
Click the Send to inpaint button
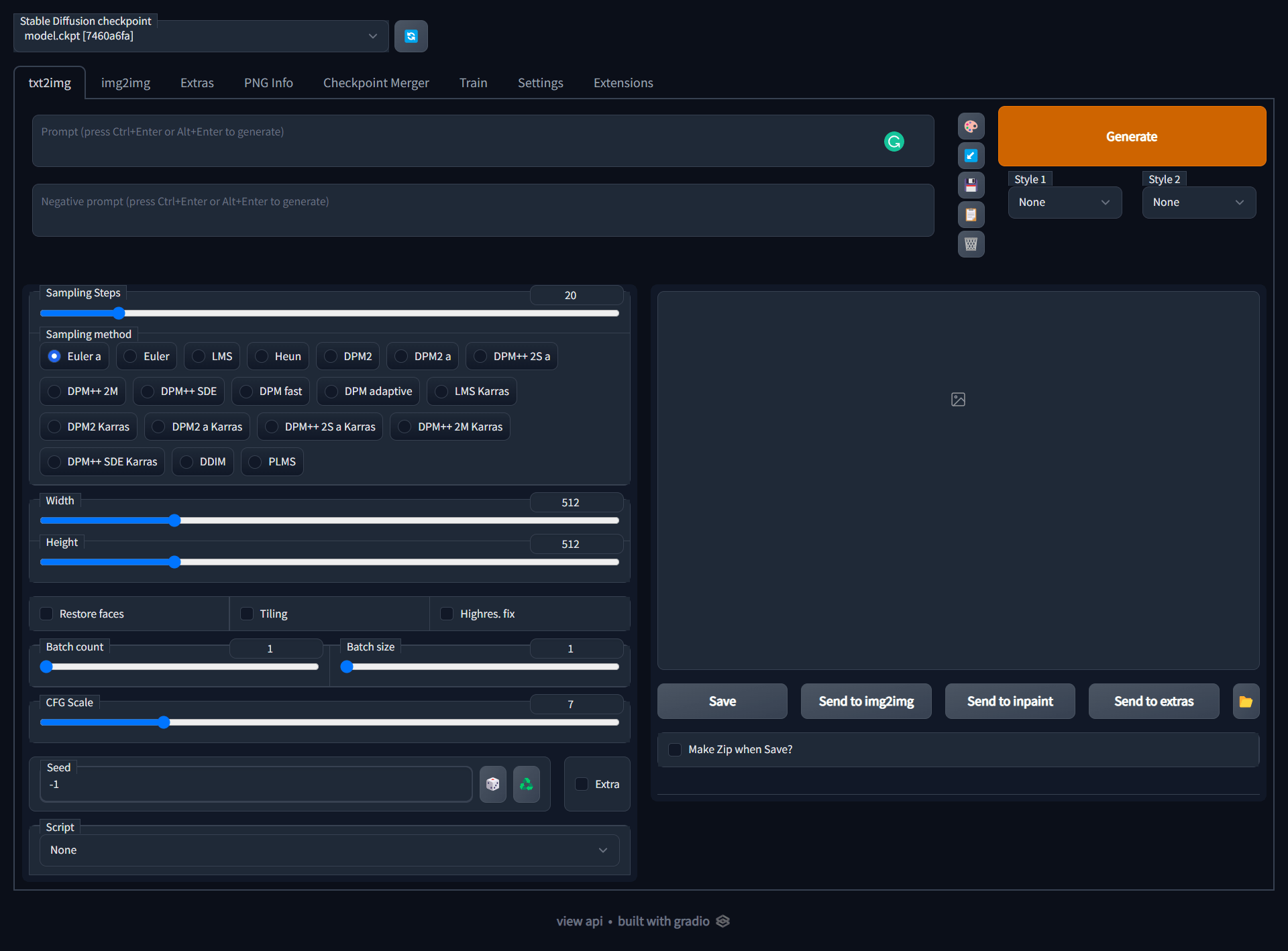[1010, 702]
